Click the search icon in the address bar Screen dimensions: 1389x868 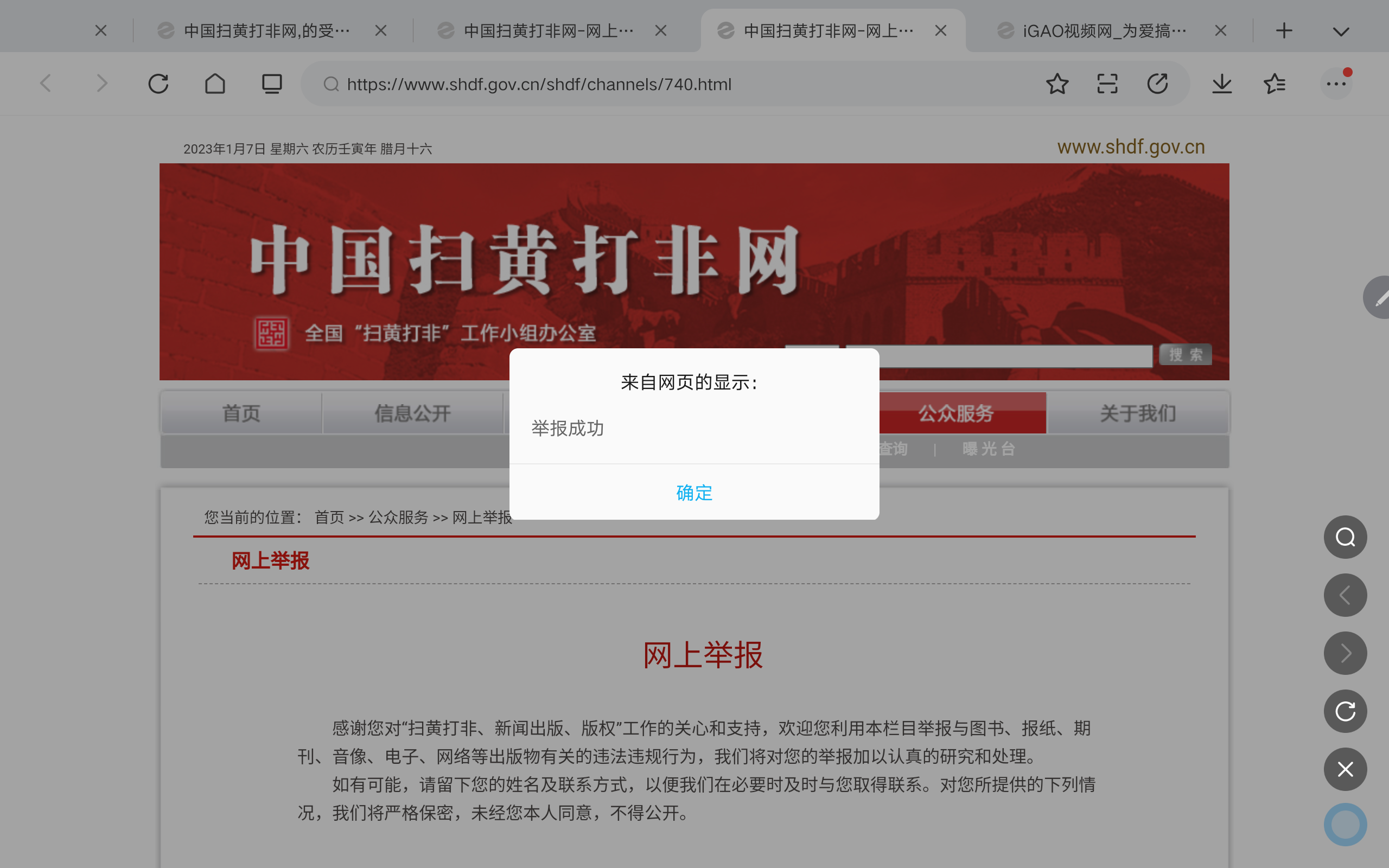tap(331, 85)
